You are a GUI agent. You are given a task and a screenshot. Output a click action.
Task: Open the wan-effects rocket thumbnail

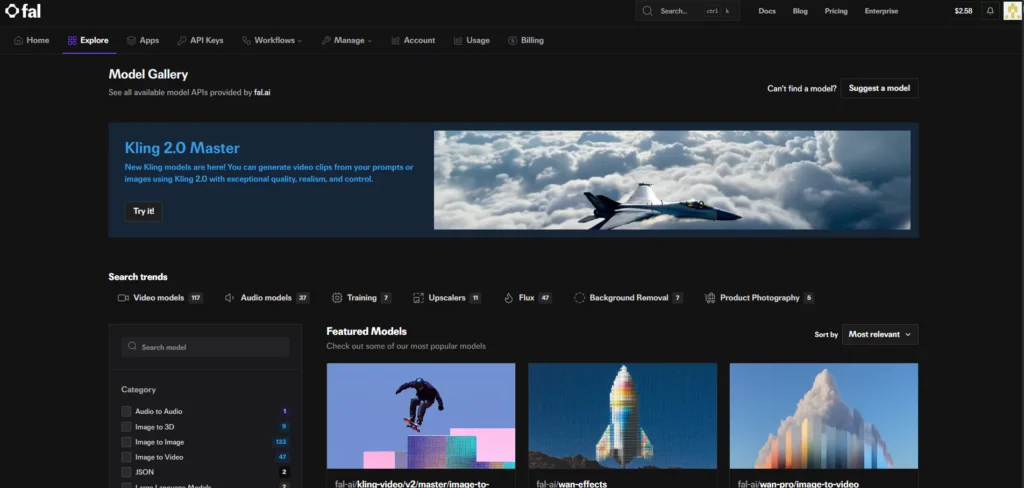(x=622, y=415)
